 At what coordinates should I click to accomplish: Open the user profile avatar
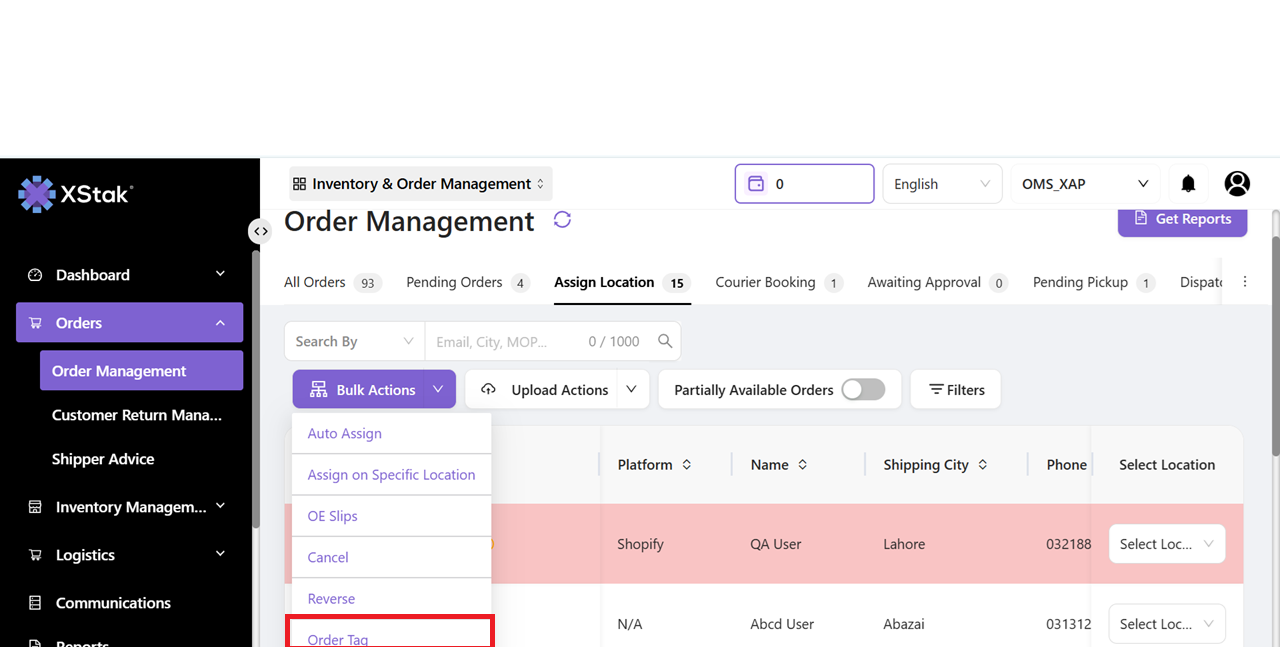1237,184
